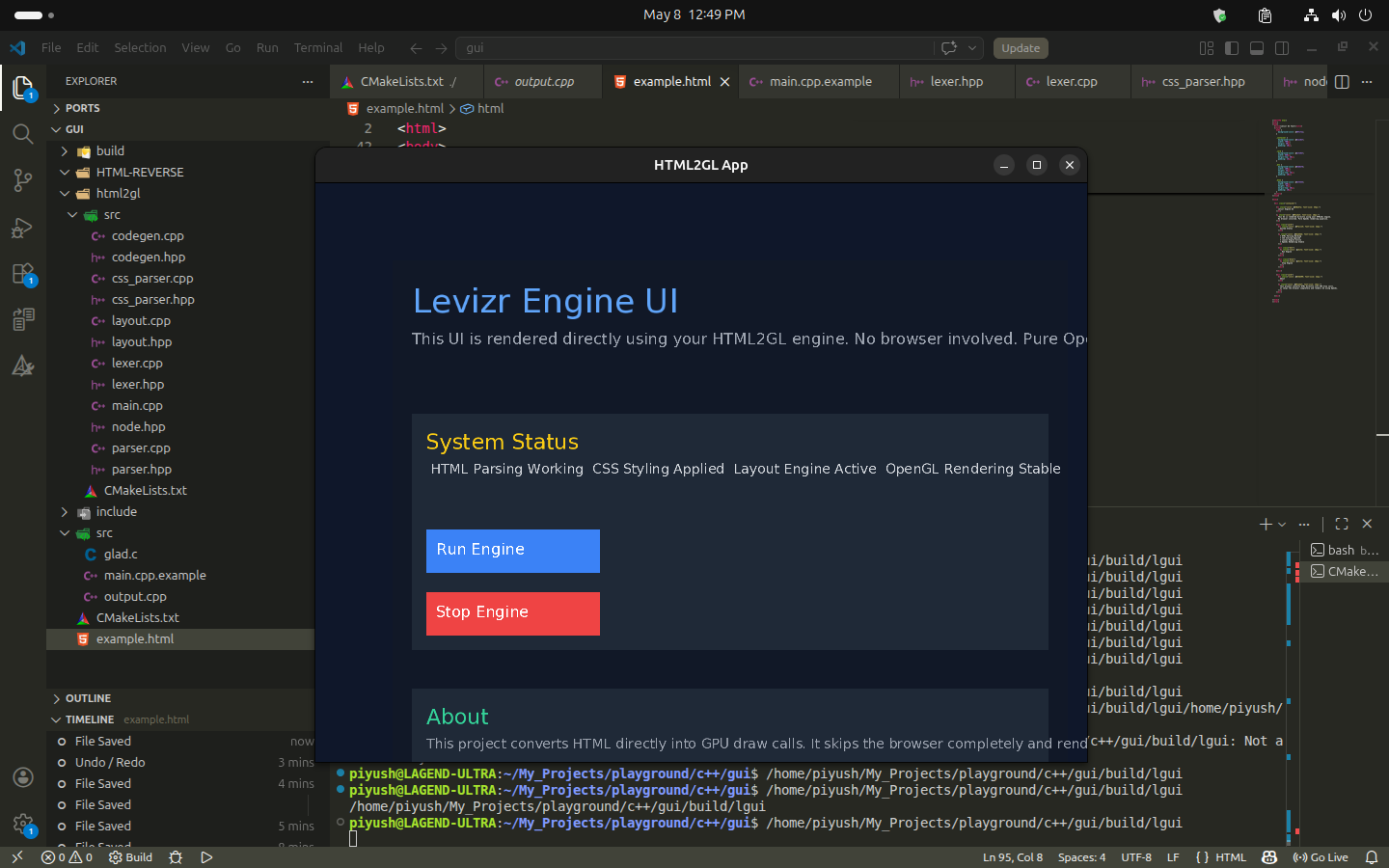
Task: Open the Extensions view
Action: [x=23, y=274]
